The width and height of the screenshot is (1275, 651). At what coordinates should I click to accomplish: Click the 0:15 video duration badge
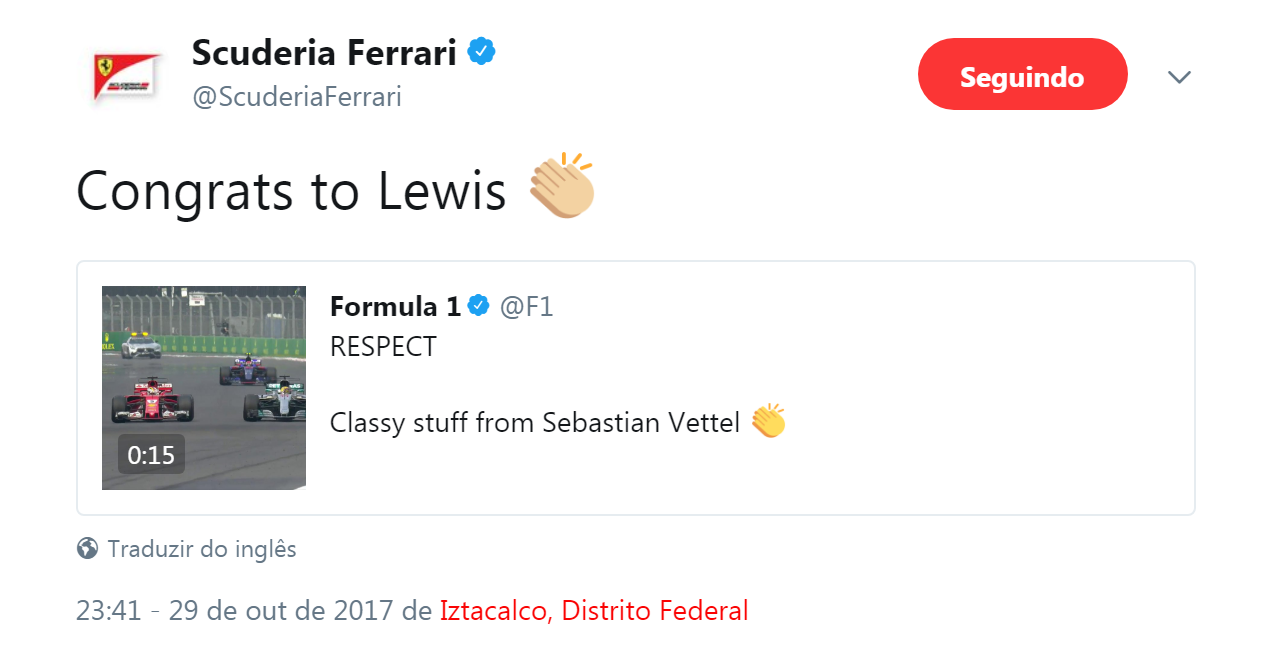[x=151, y=455]
